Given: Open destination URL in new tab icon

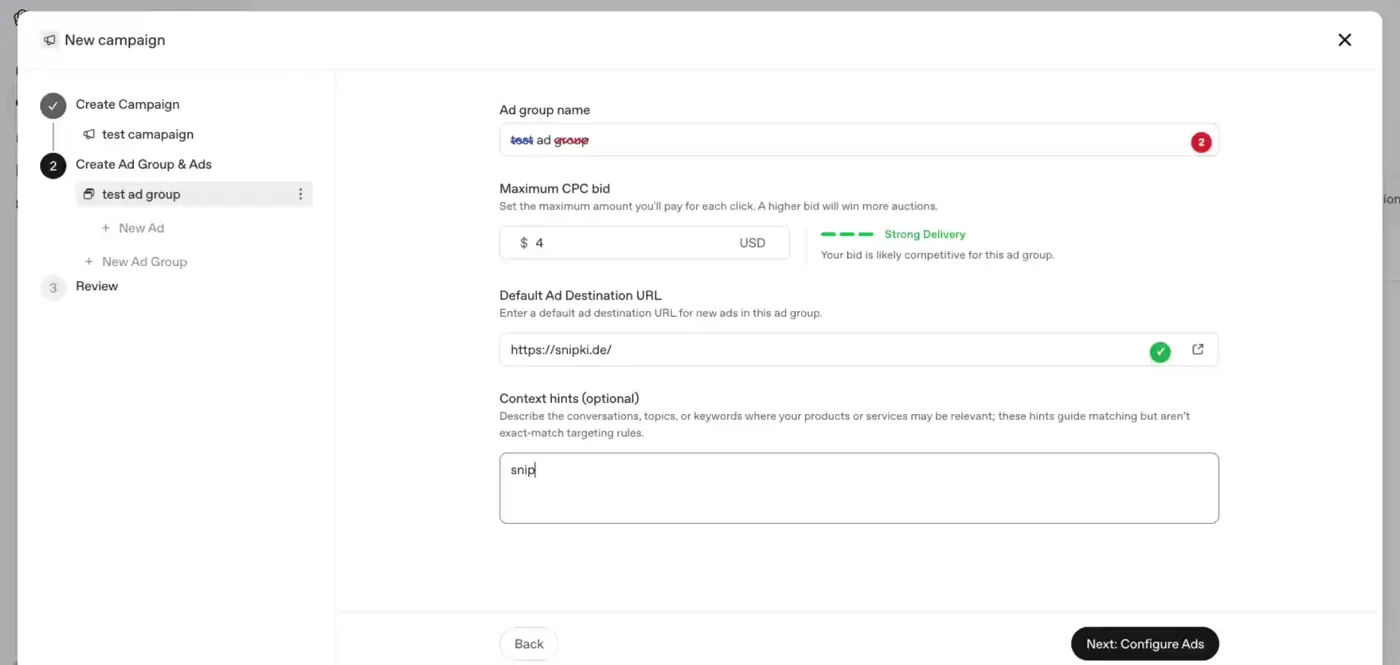Looking at the screenshot, I should pyautogui.click(x=1198, y=350).
